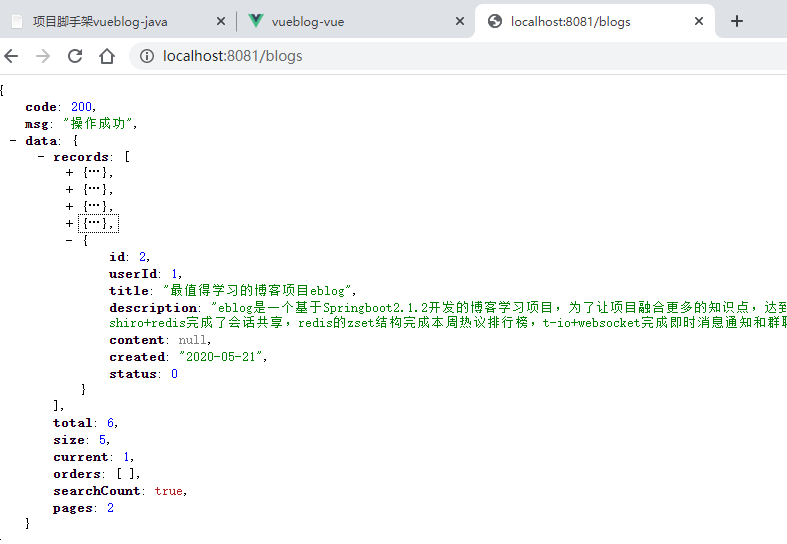Collapse the data object
This screenshot has width=787, height=544.
point(13,141)
